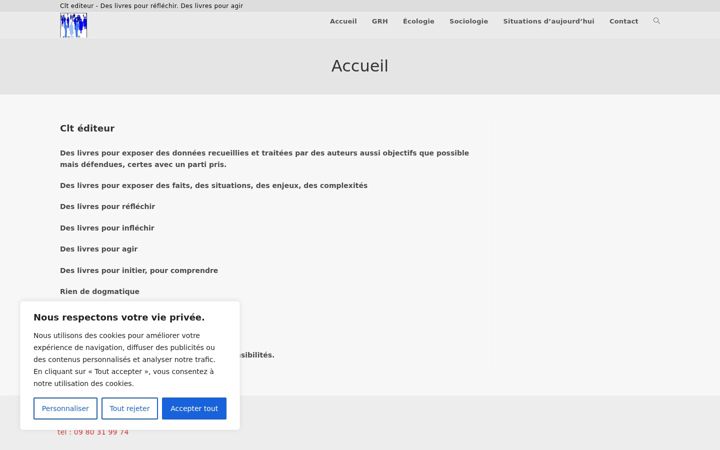The height and width of the screenshot is (450, 720).
Task: Click the line 'Des livres pour infléchir'
Action: coord(107,228)
